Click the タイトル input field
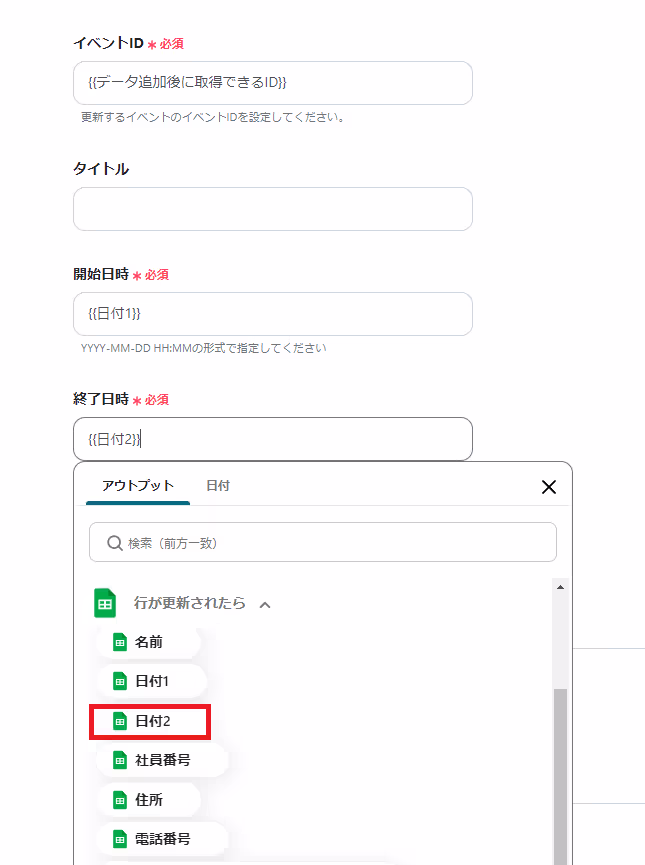Screen dimensions: 645x865 [273, 209]
